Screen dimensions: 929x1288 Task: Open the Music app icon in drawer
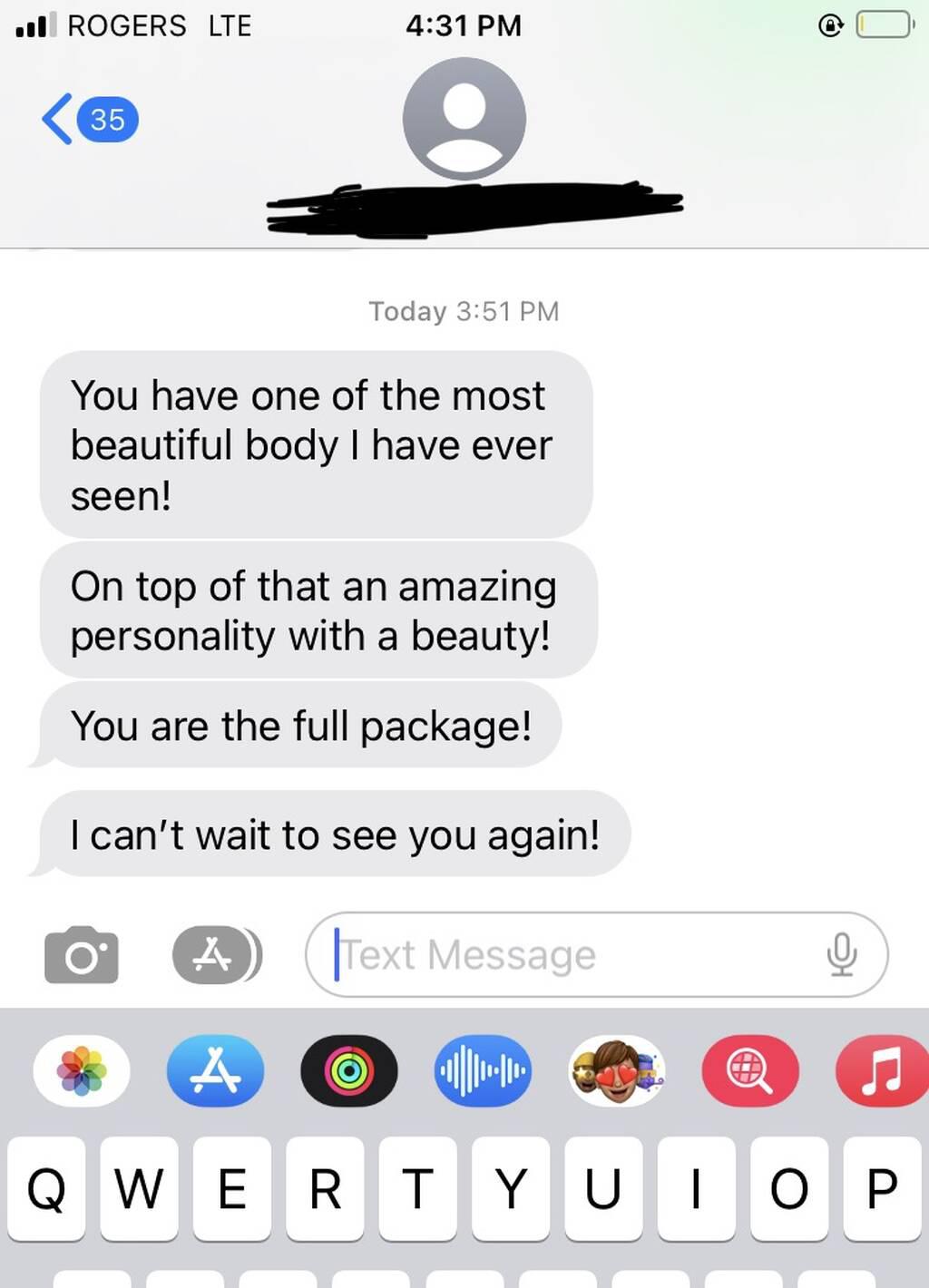pos(882,1071)
